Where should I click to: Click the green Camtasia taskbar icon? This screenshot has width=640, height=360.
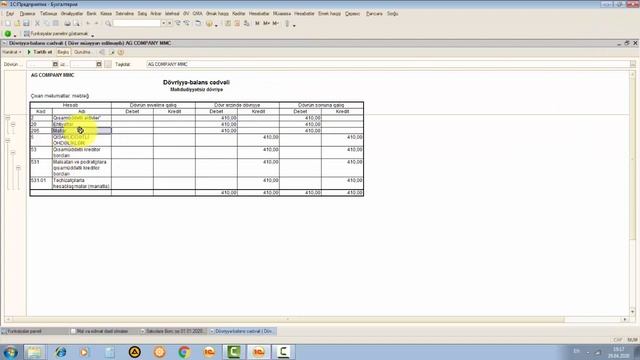point(233,352)
